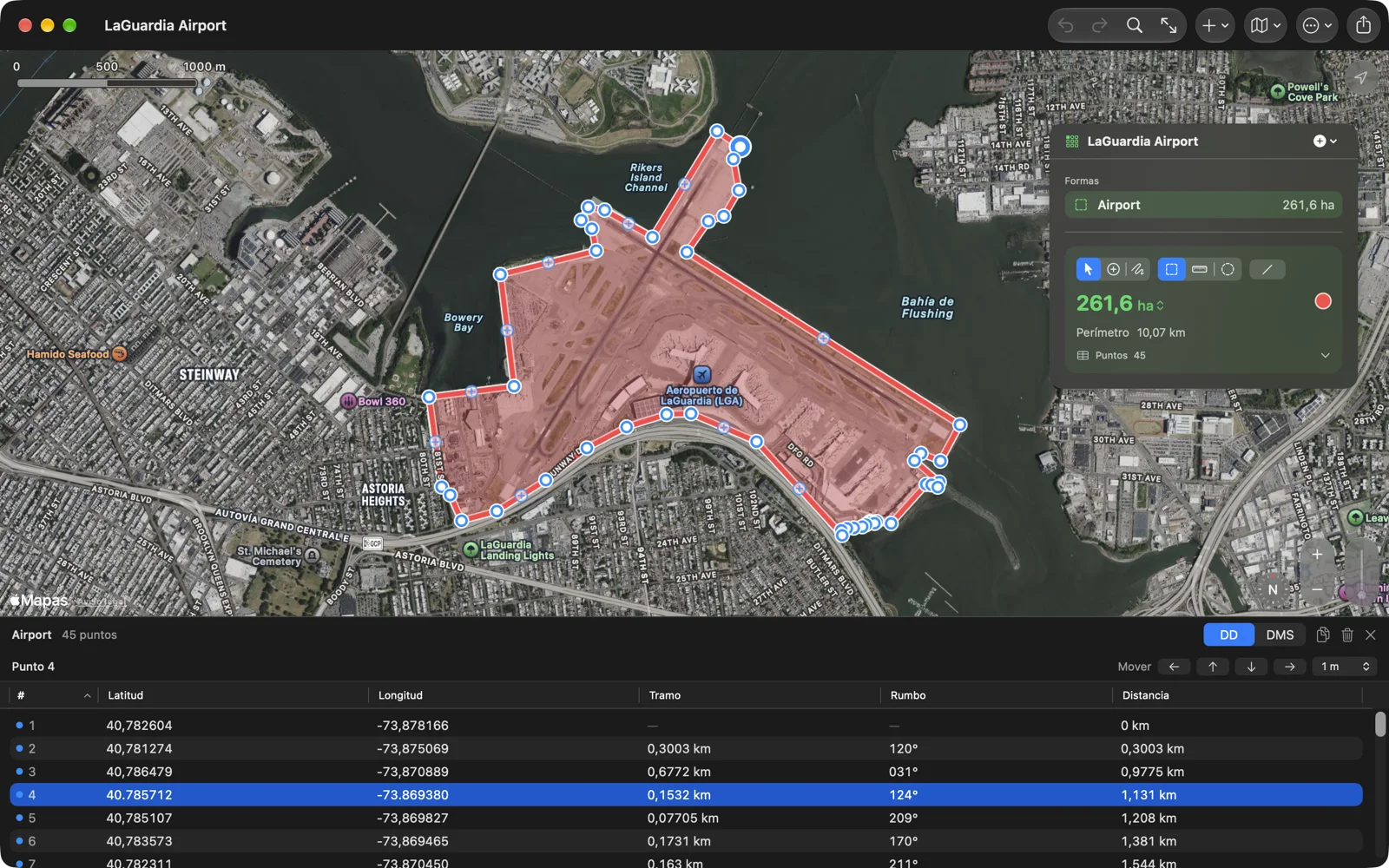
Task: Activate the arrow selection tool
Action: [1088, 269]
